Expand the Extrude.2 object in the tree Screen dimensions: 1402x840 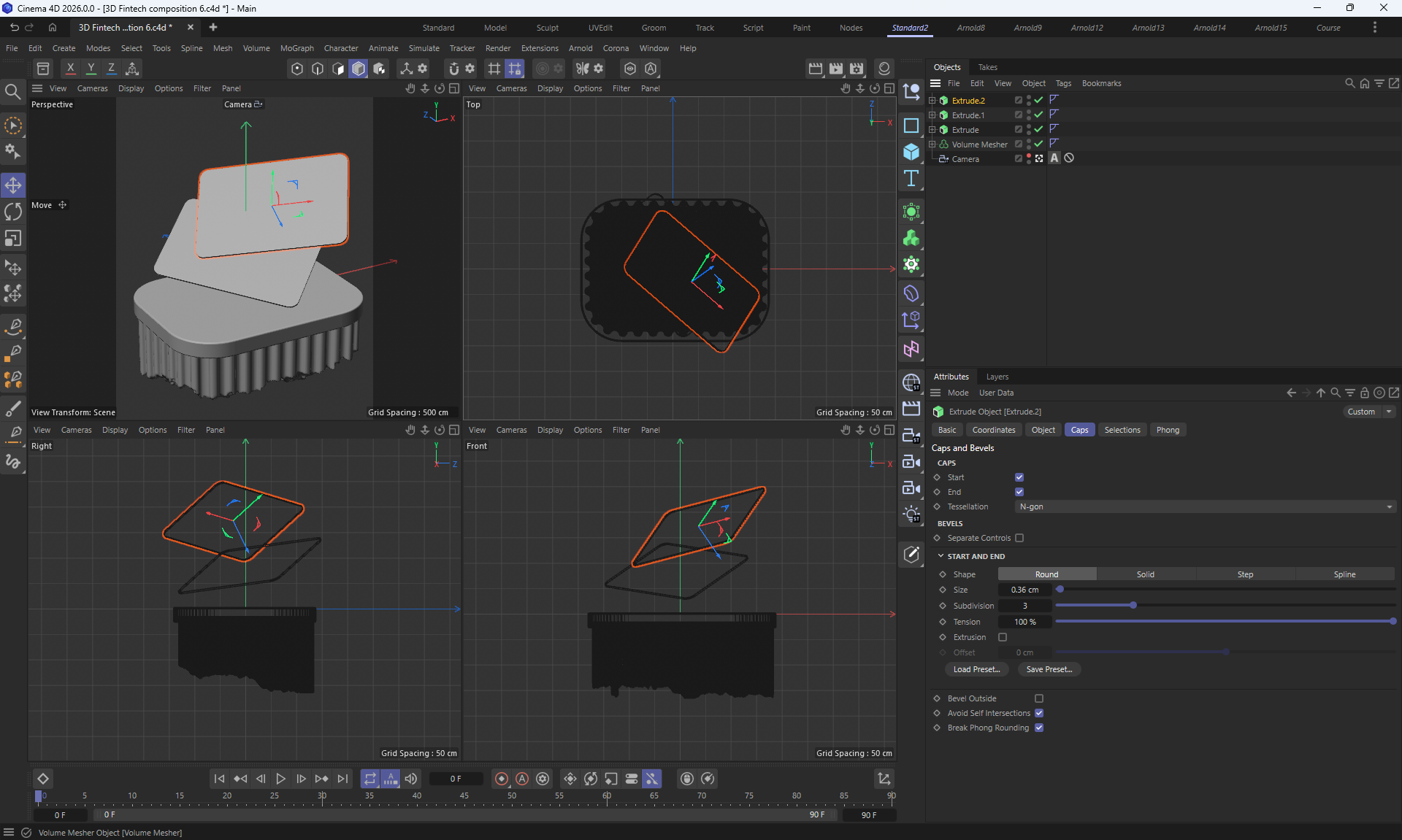tap(932, 101)
